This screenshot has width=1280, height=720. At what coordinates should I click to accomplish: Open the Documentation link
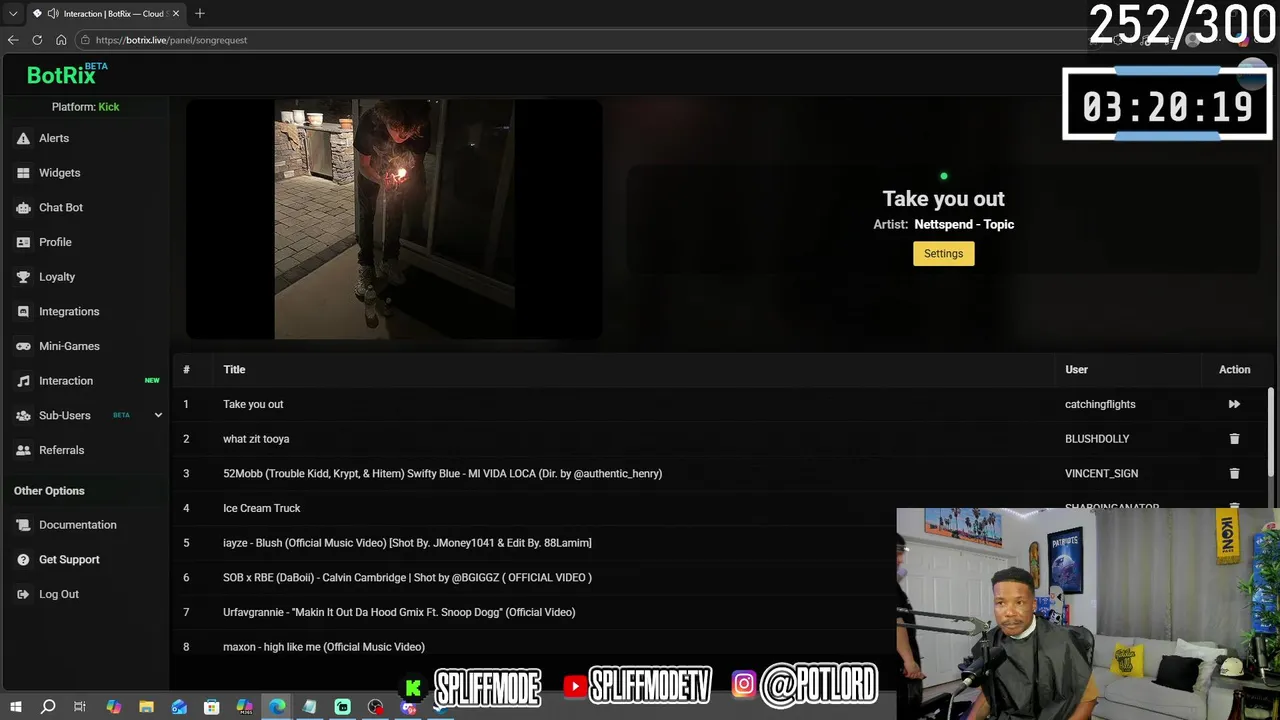tap(78, 525)
